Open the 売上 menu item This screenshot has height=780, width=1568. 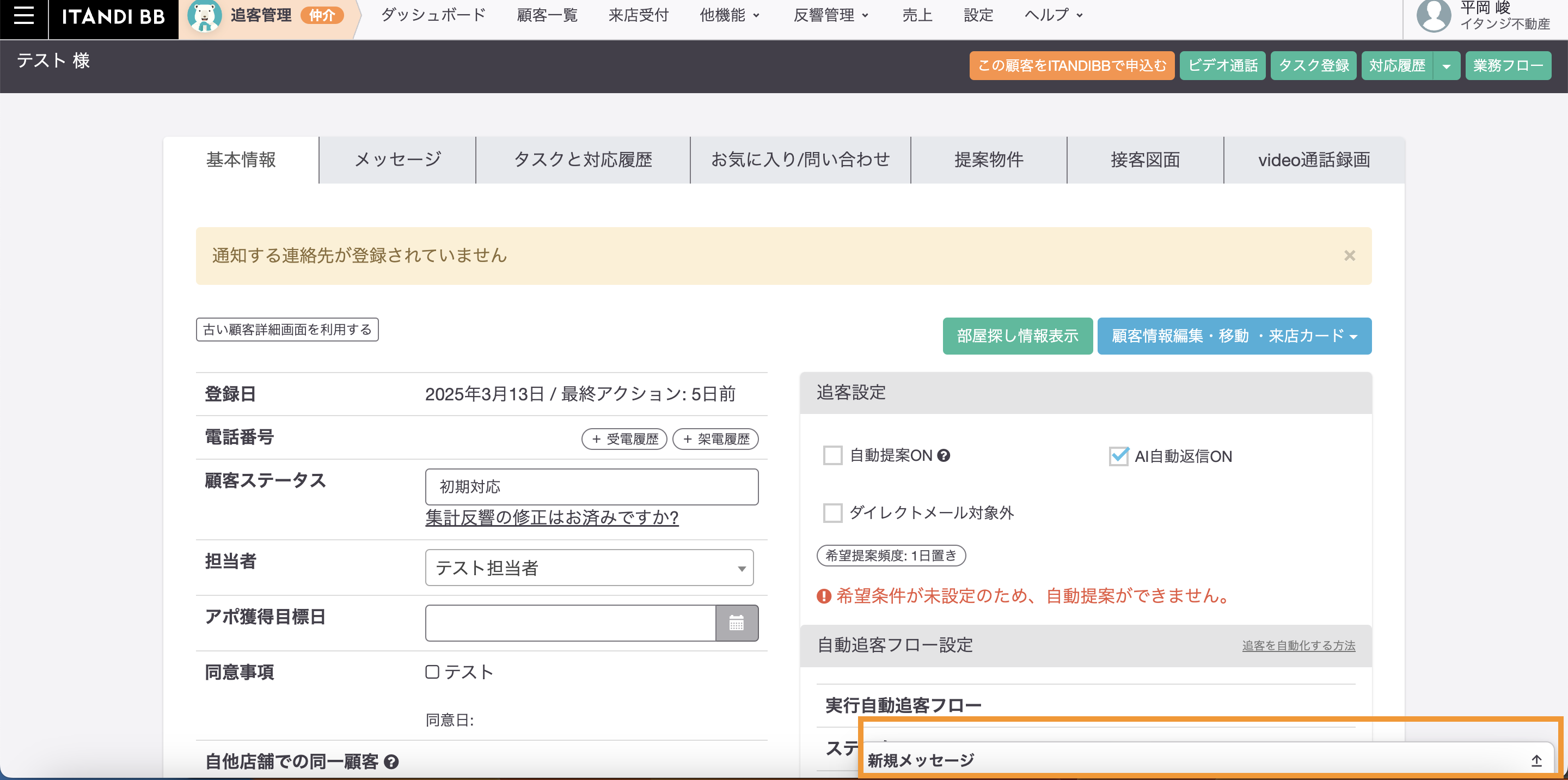point(917,15)
